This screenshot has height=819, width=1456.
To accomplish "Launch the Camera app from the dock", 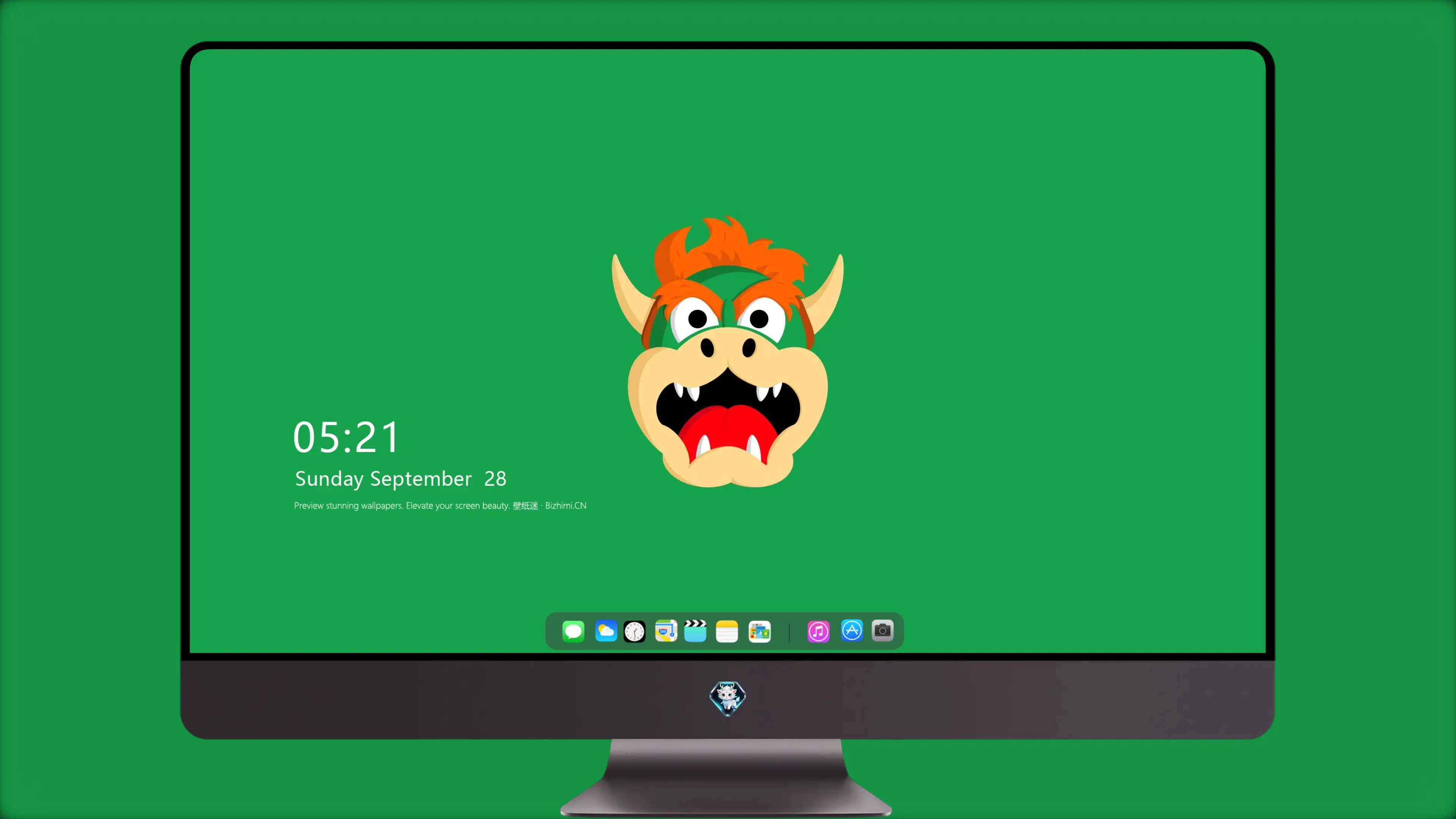I will (x=882, y=631).
